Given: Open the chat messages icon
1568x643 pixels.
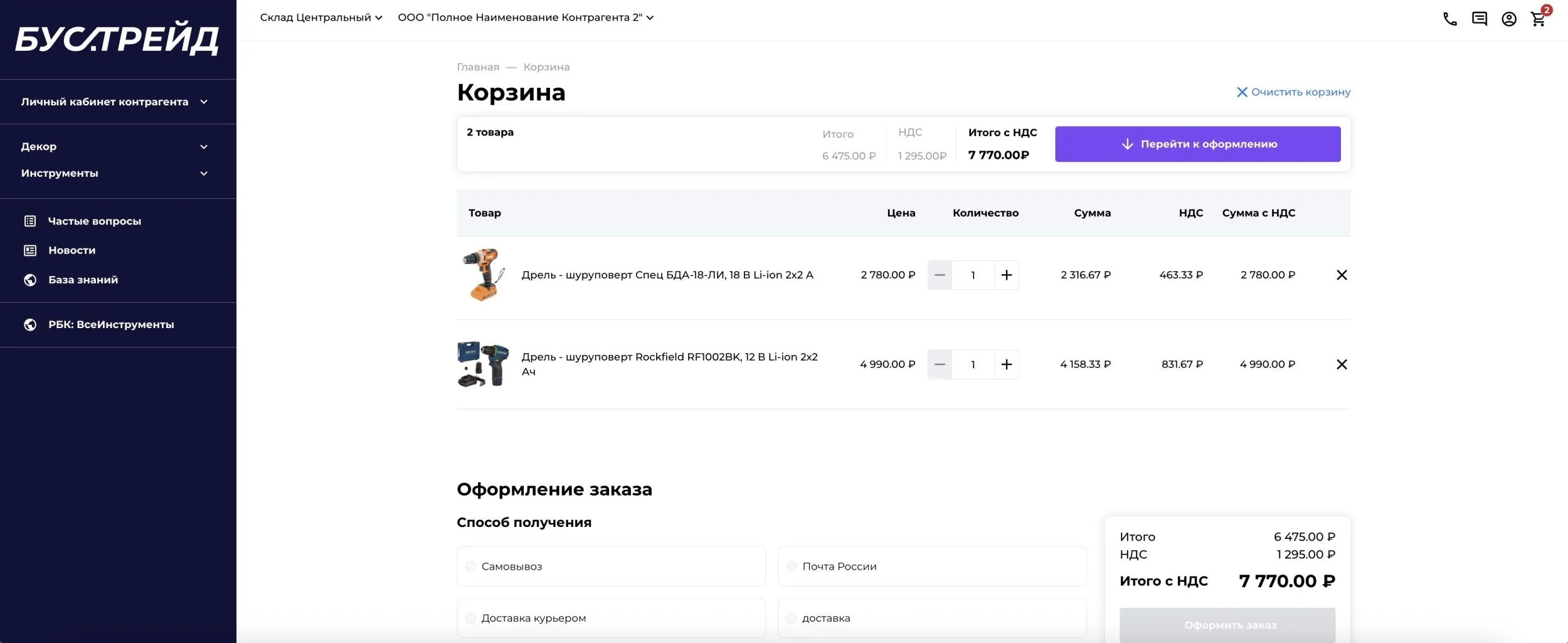Looking at the screenshot, I should [x=1480, y=19].
